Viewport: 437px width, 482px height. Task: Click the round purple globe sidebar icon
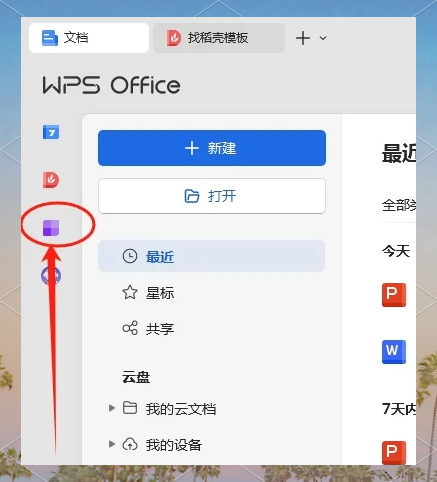(x=51, y=276)
